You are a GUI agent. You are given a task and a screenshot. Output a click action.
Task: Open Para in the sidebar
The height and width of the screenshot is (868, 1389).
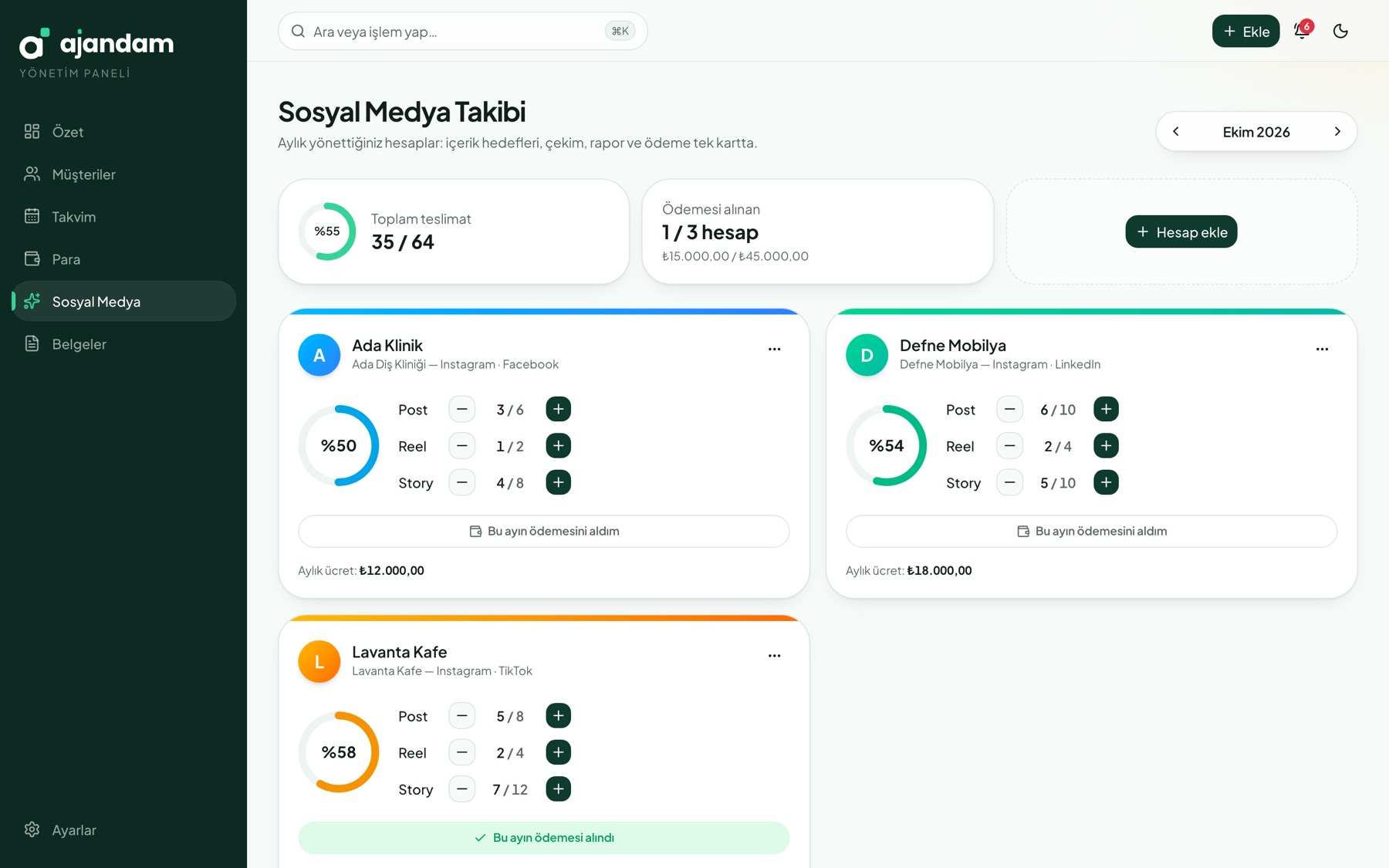tap(123, 259)
